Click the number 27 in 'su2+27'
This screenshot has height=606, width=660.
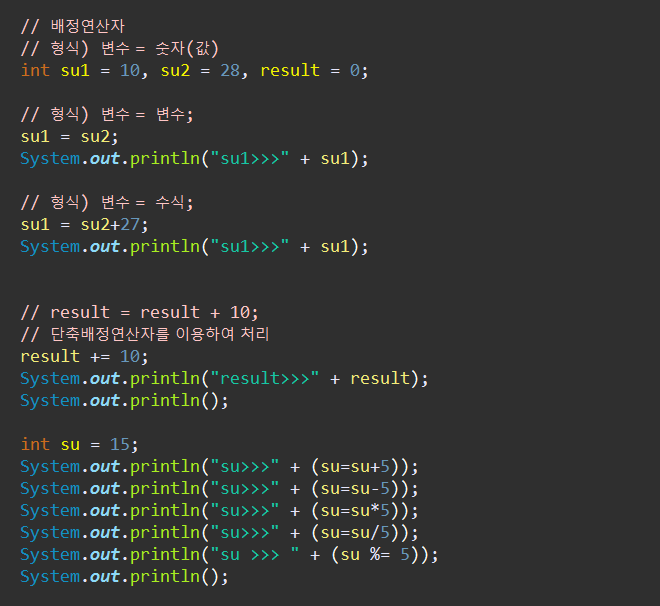coord(130,225)
